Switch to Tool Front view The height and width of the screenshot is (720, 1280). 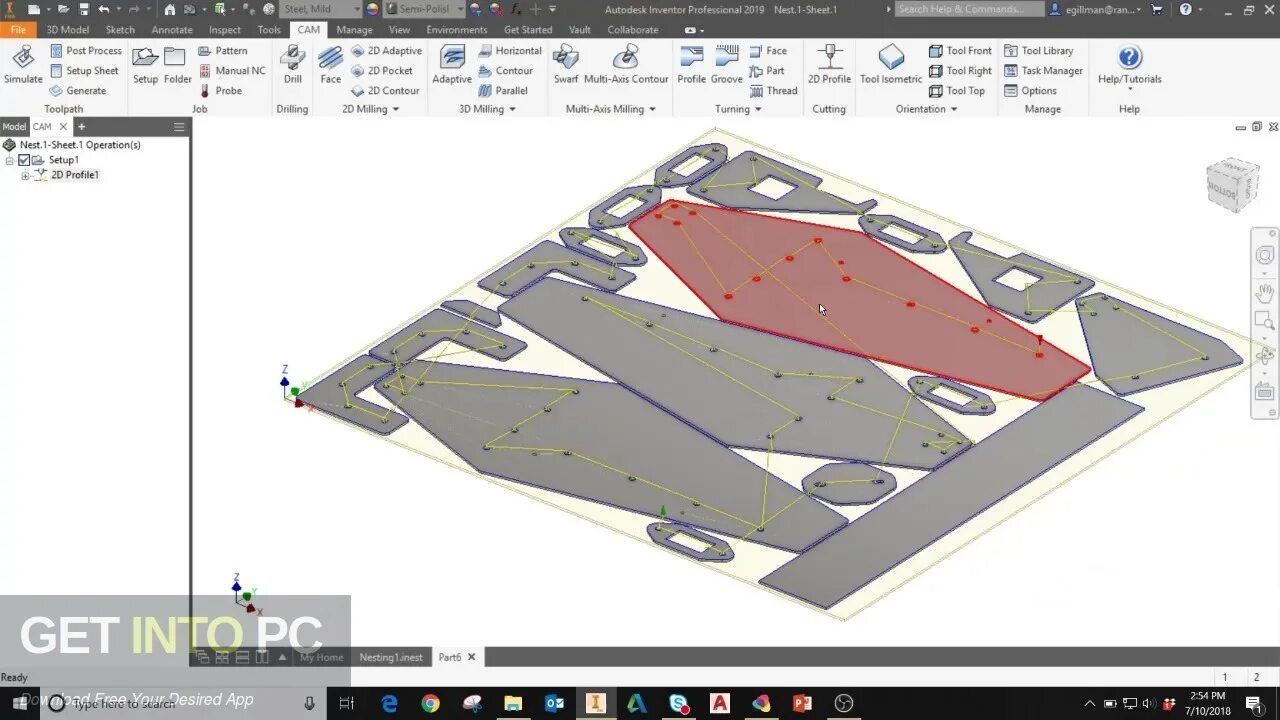(x=960, y=51)
